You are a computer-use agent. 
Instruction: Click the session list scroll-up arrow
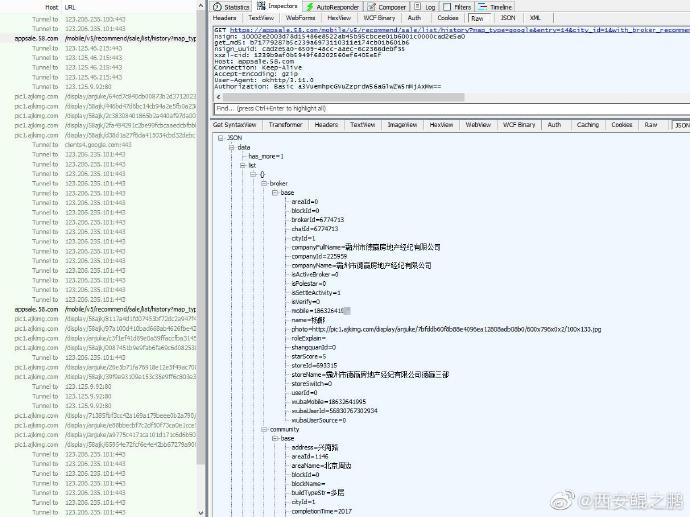201,6
